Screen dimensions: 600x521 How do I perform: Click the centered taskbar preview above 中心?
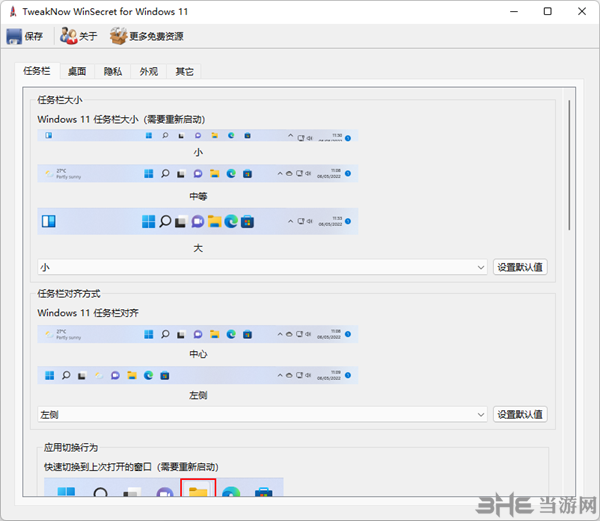pos(198,334)
